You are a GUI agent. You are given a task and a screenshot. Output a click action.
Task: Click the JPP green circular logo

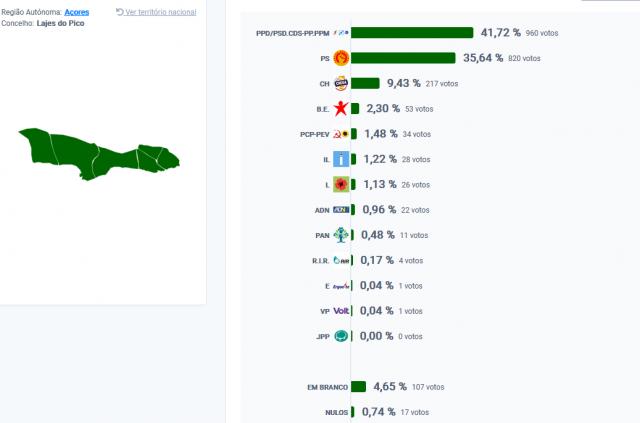pos(340,336)
